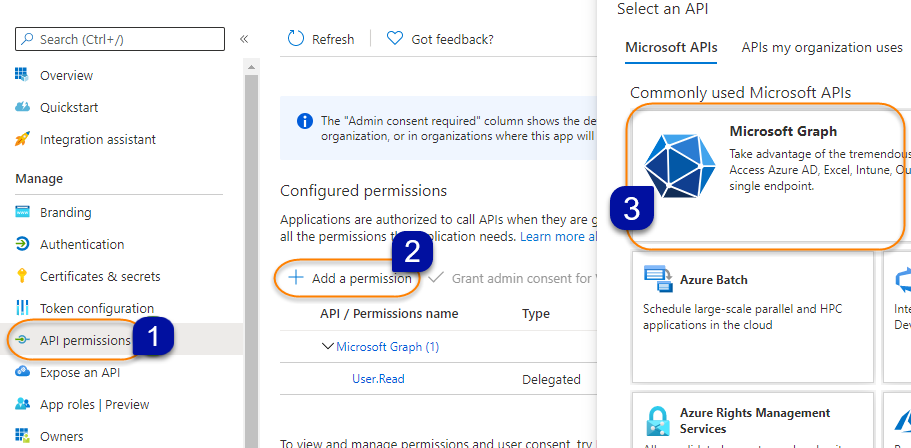Viewport: 911px width, 448px height.
Task: Collapse the sidebar with double chevron
Action: point(244,39)
